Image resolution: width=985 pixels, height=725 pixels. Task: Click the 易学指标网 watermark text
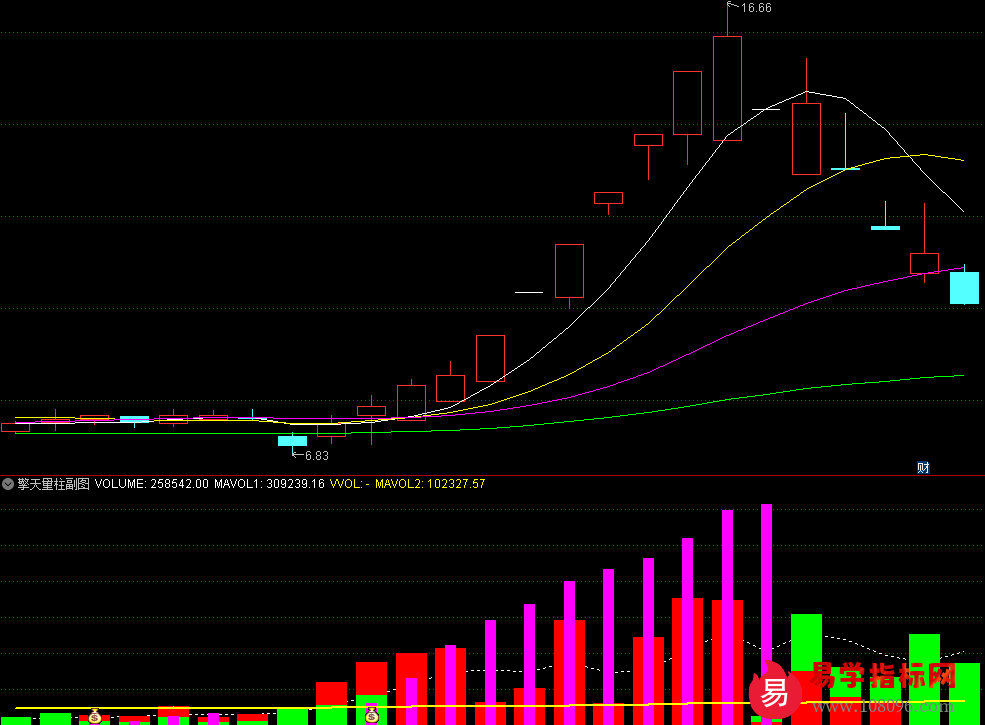pyautogui.click(x=883, y=677)
